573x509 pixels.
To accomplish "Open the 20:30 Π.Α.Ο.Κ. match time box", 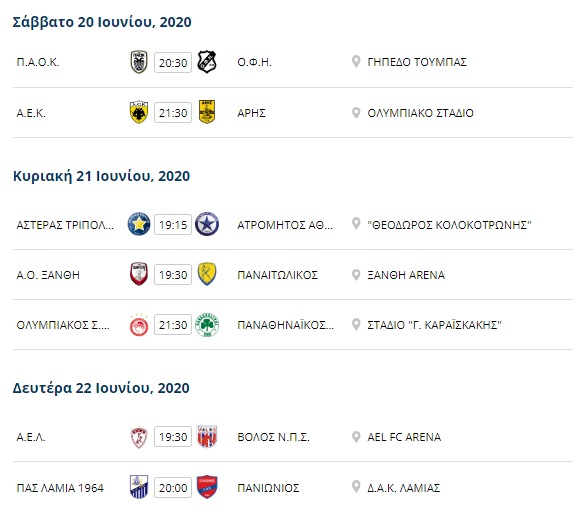I will 173,63.
